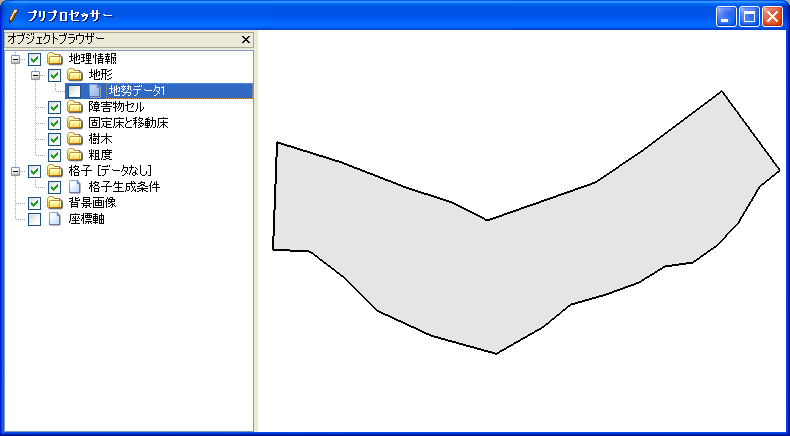790x436 pixels.
Task: Toggle the 障害物セル checkbox
Action: pos(54,107)
